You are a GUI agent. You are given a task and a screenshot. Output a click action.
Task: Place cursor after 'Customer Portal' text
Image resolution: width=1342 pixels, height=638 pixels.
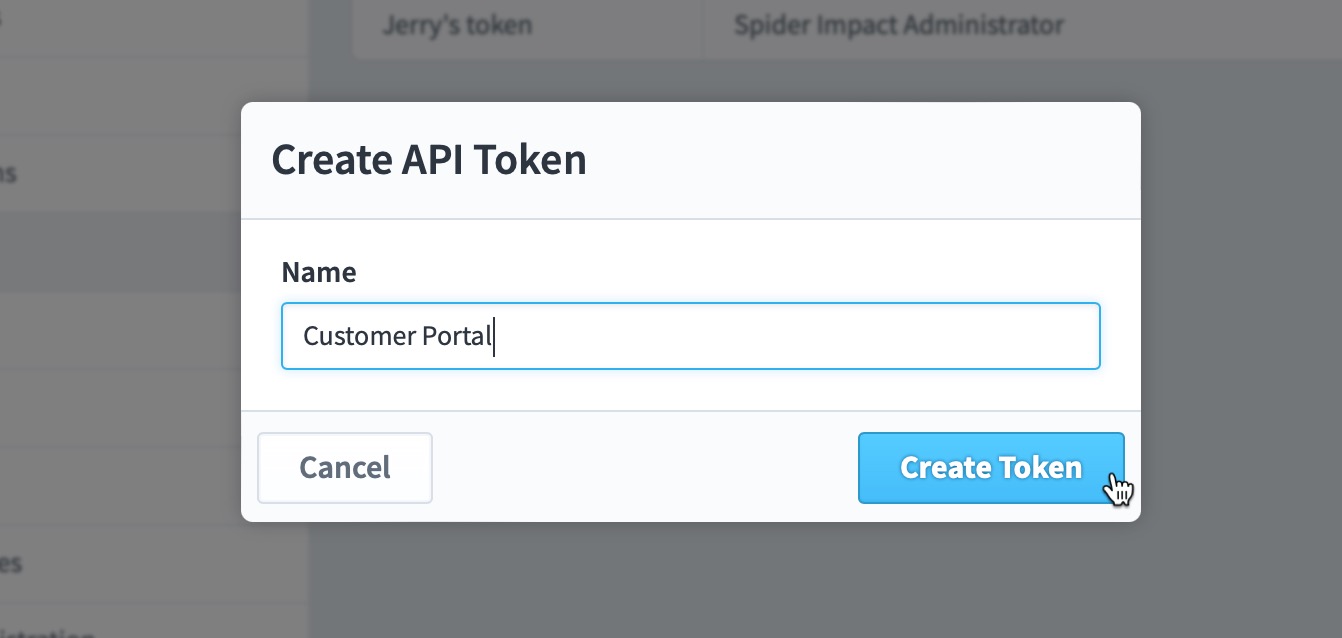point(494,336)
